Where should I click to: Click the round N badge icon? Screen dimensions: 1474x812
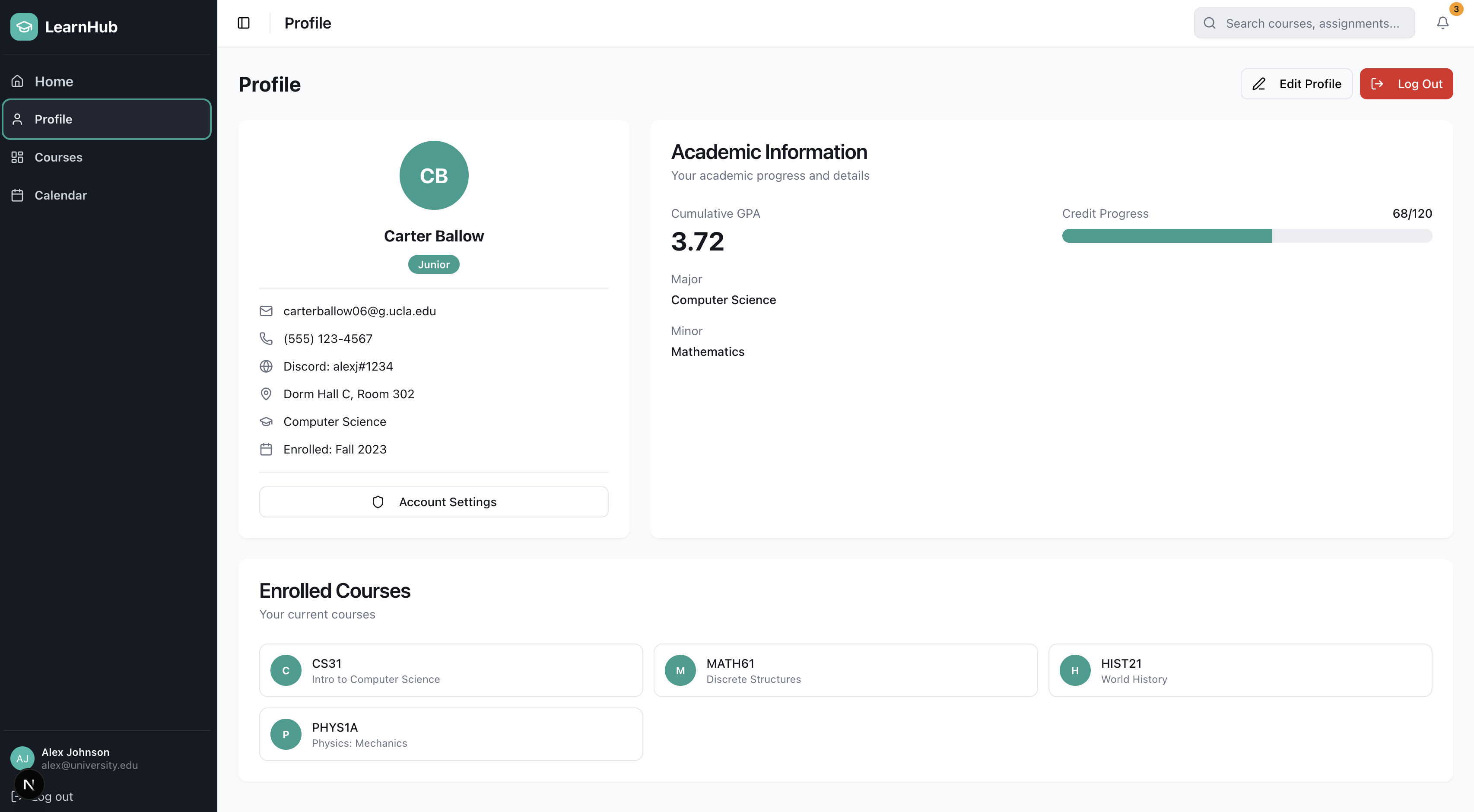click(29, 784)
